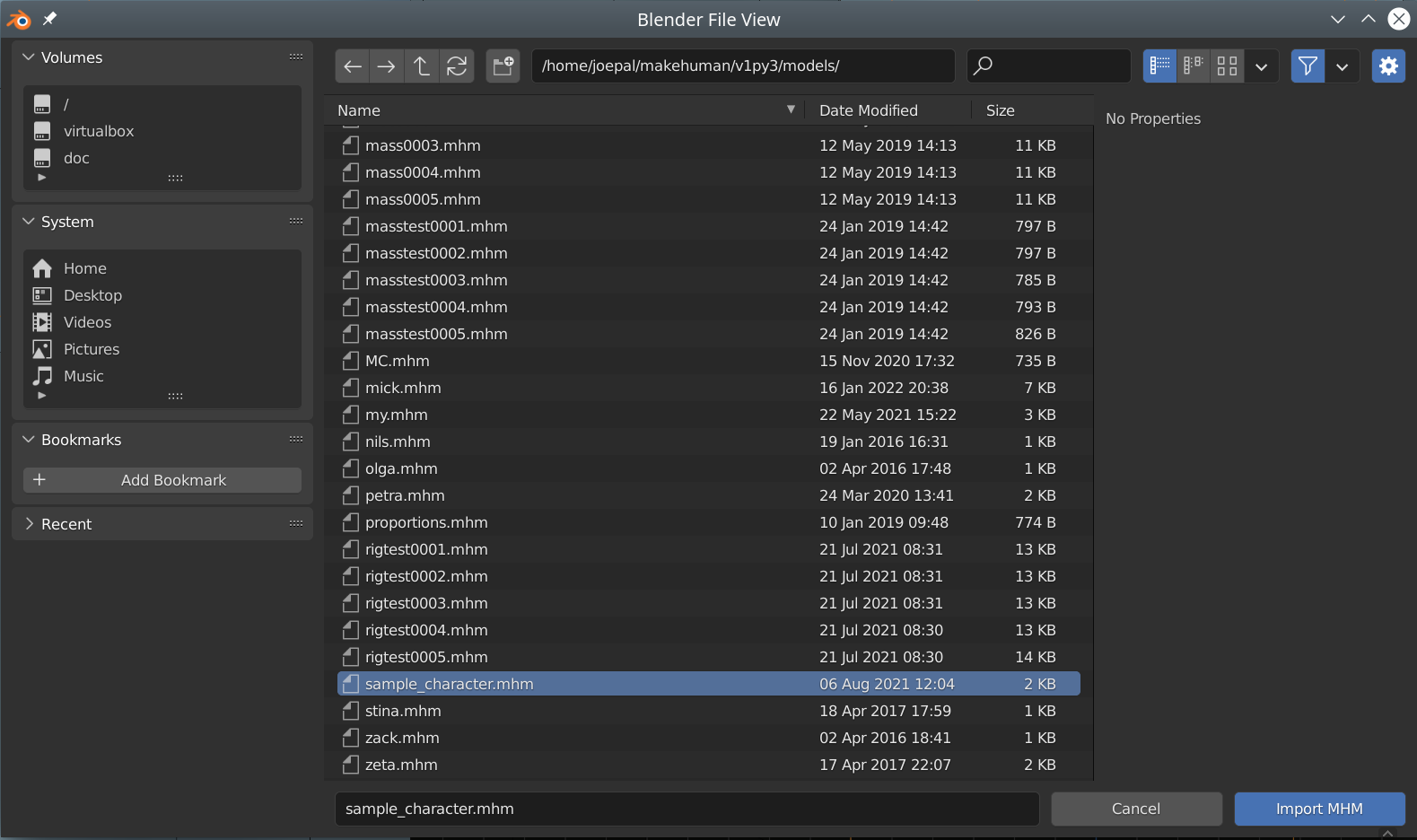Select zack.mhm file
The height and width of the screenshot is (840, 1417).
pyautogui.click(x=709, y=738)
